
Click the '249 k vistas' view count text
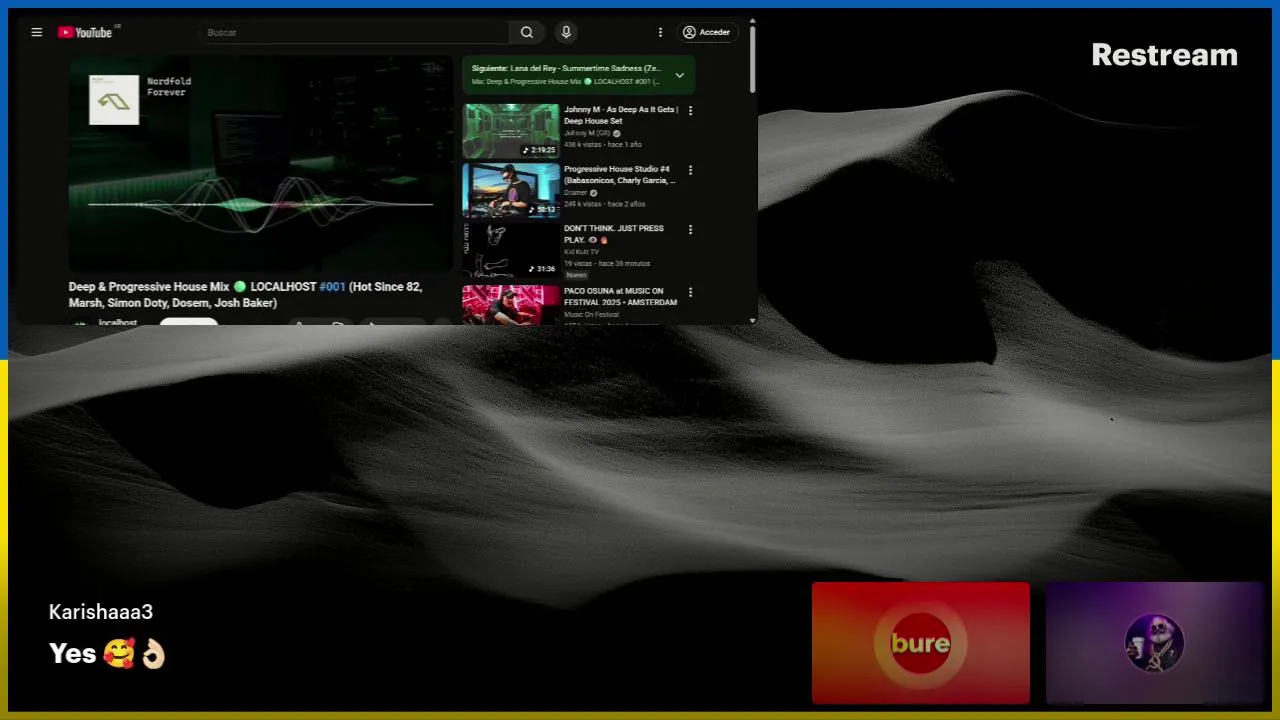pyautogui.click(x=583, y=204)
